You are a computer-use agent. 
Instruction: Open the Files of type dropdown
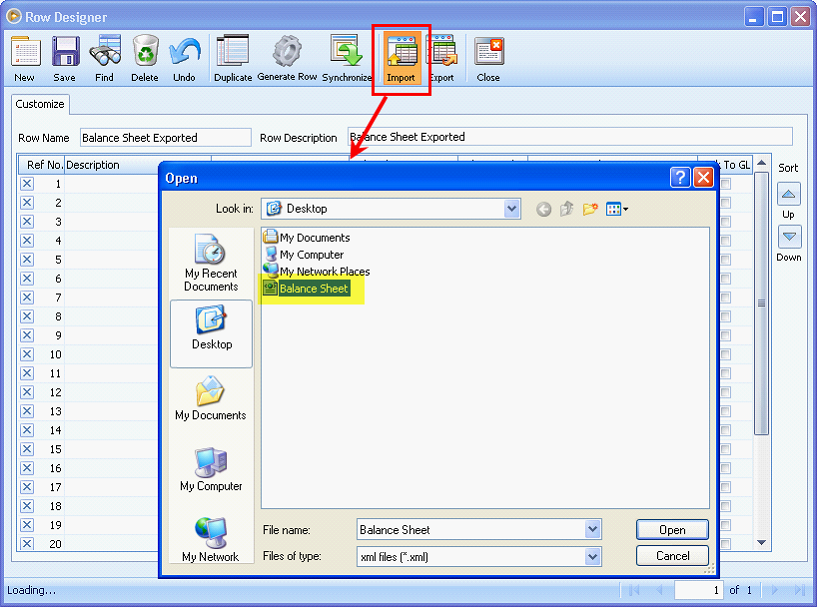[x=594, y=555]
